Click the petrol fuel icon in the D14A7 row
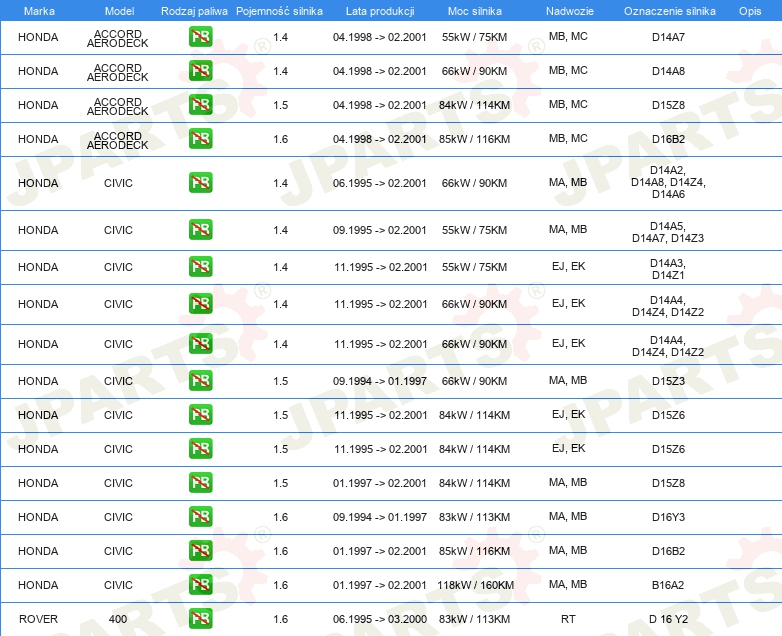Image resolution: width=782 pixels, height=636 pixels. [200, 37]
